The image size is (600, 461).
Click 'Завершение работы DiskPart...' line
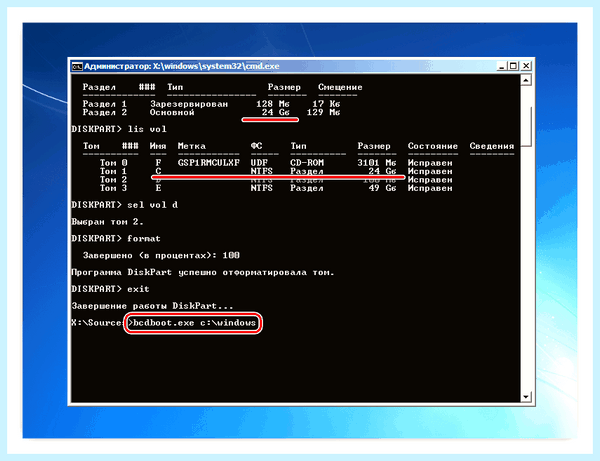[x=152, y=306]
